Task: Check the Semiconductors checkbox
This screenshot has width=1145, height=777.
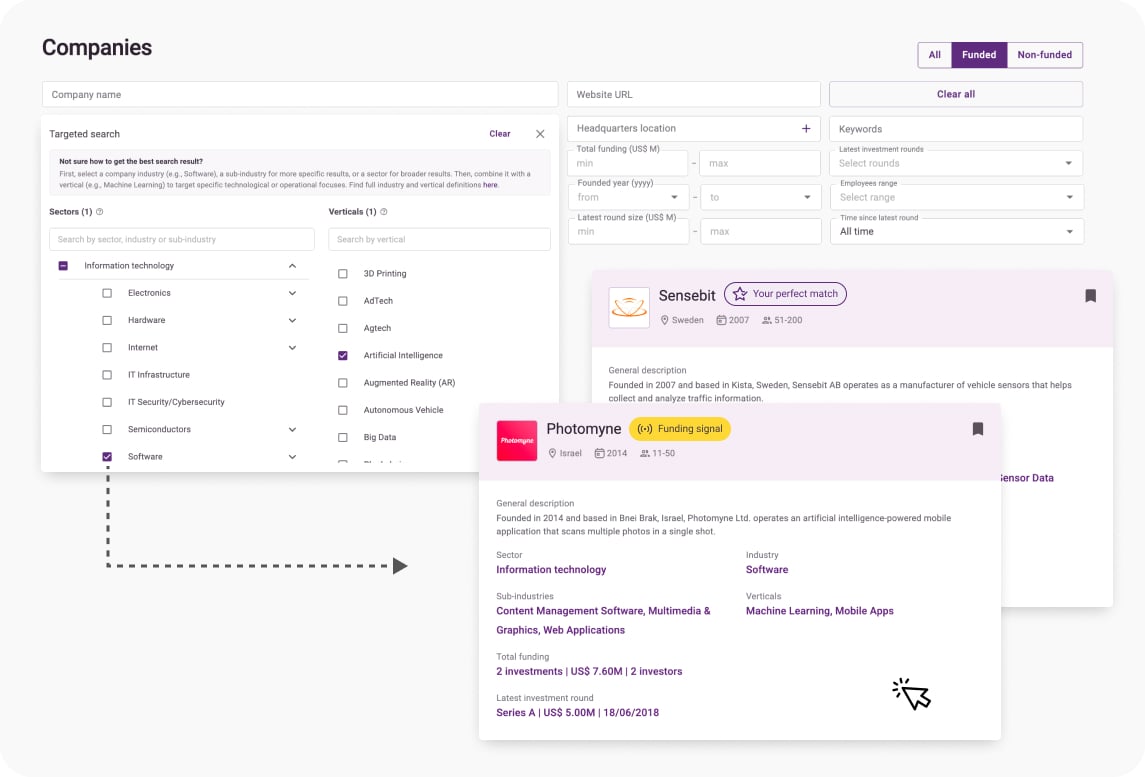Action: click(x=107, y=429)
